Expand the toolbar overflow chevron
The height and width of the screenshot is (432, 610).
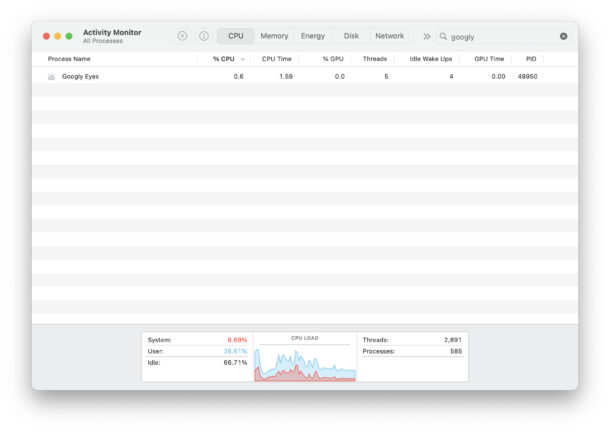pyautogui.click(x=427, y=36)
